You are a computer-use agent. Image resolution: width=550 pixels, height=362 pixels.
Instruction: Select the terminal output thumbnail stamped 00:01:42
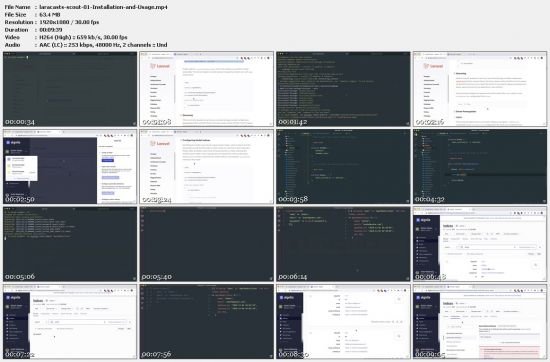click(x=343, y=89)
